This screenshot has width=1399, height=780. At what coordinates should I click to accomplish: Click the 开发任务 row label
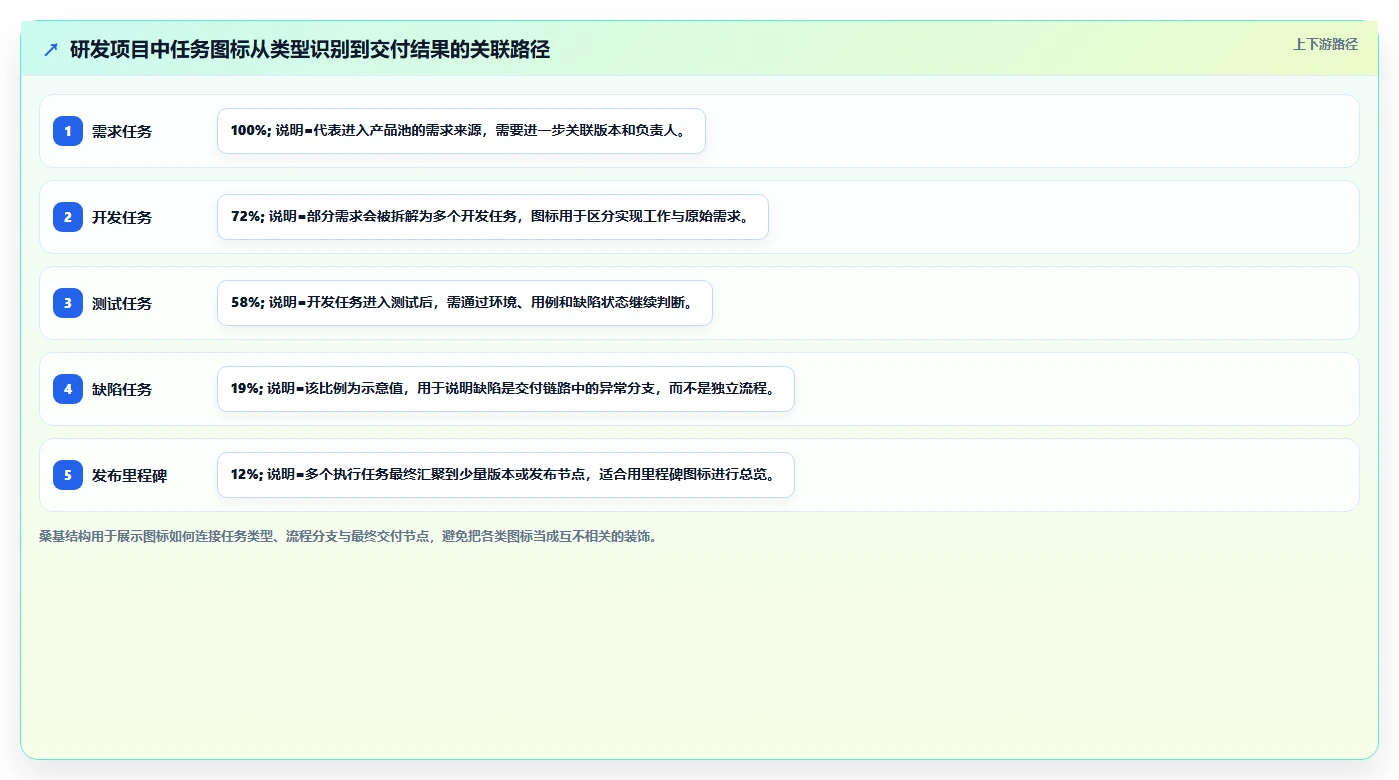tap(122, 217)
